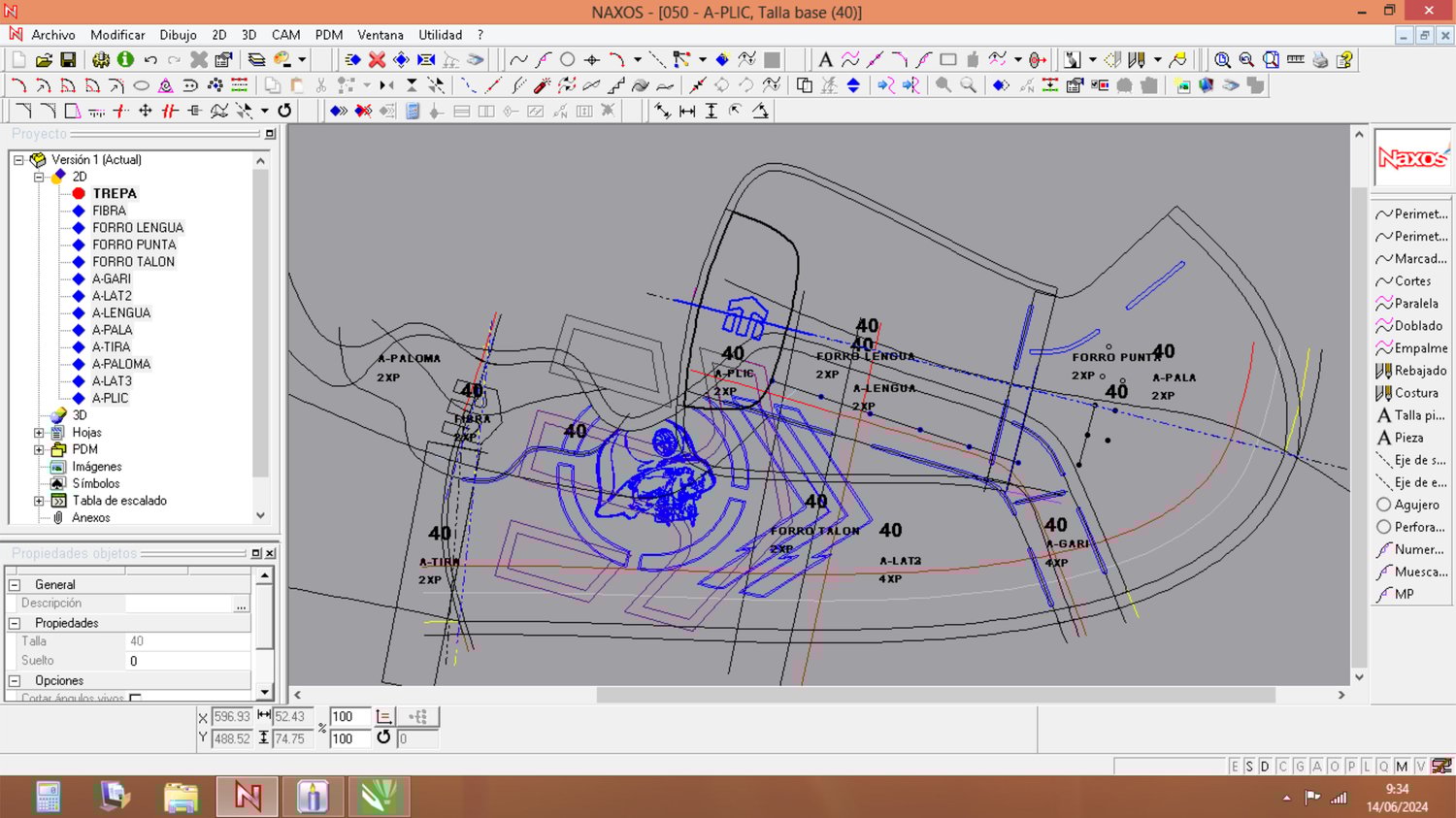Open the CAM menu
The height and width of the screenshot is (818, 1456).
[x=285, y=35]
